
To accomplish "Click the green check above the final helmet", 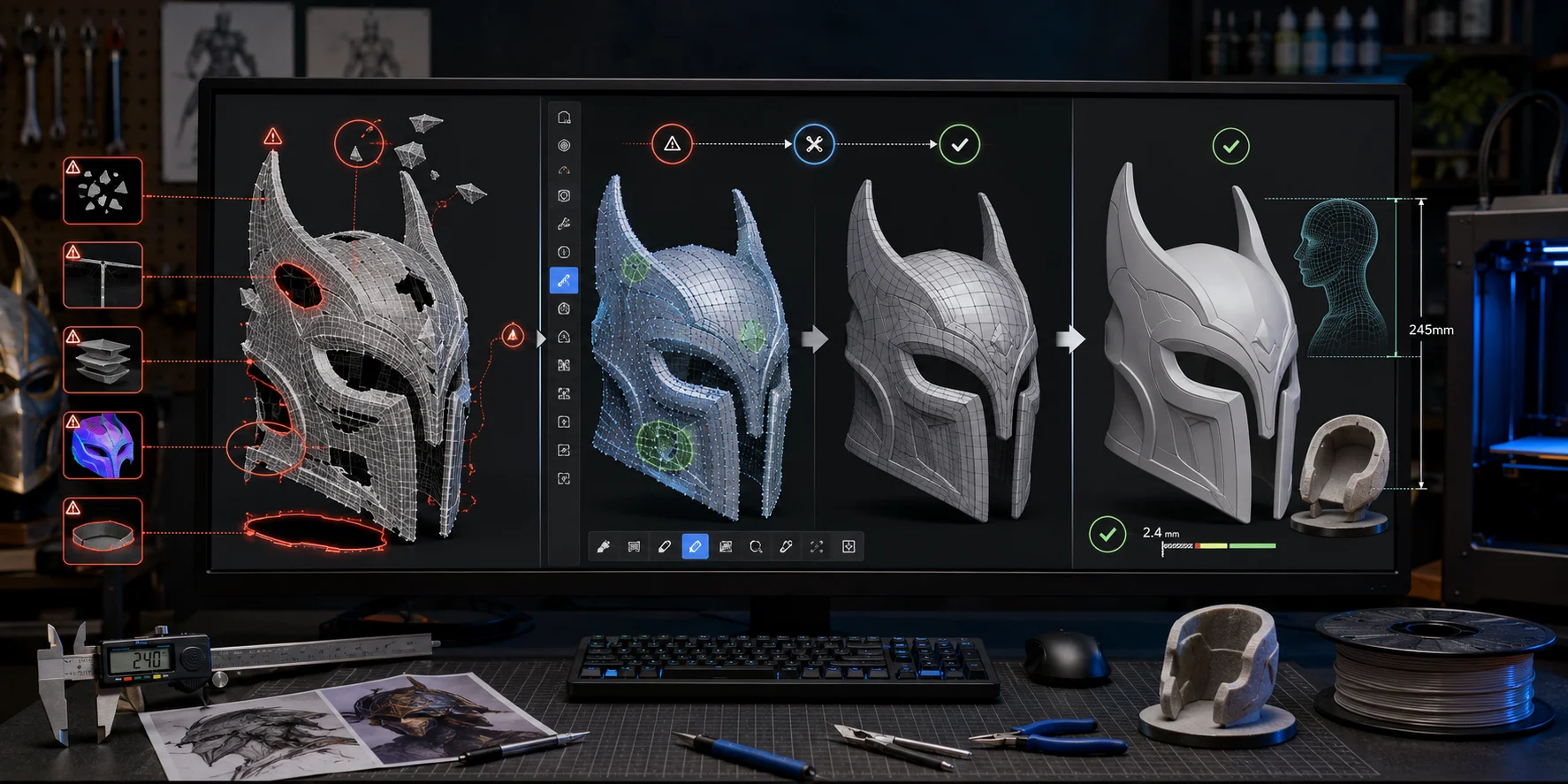I will 1230,146.
